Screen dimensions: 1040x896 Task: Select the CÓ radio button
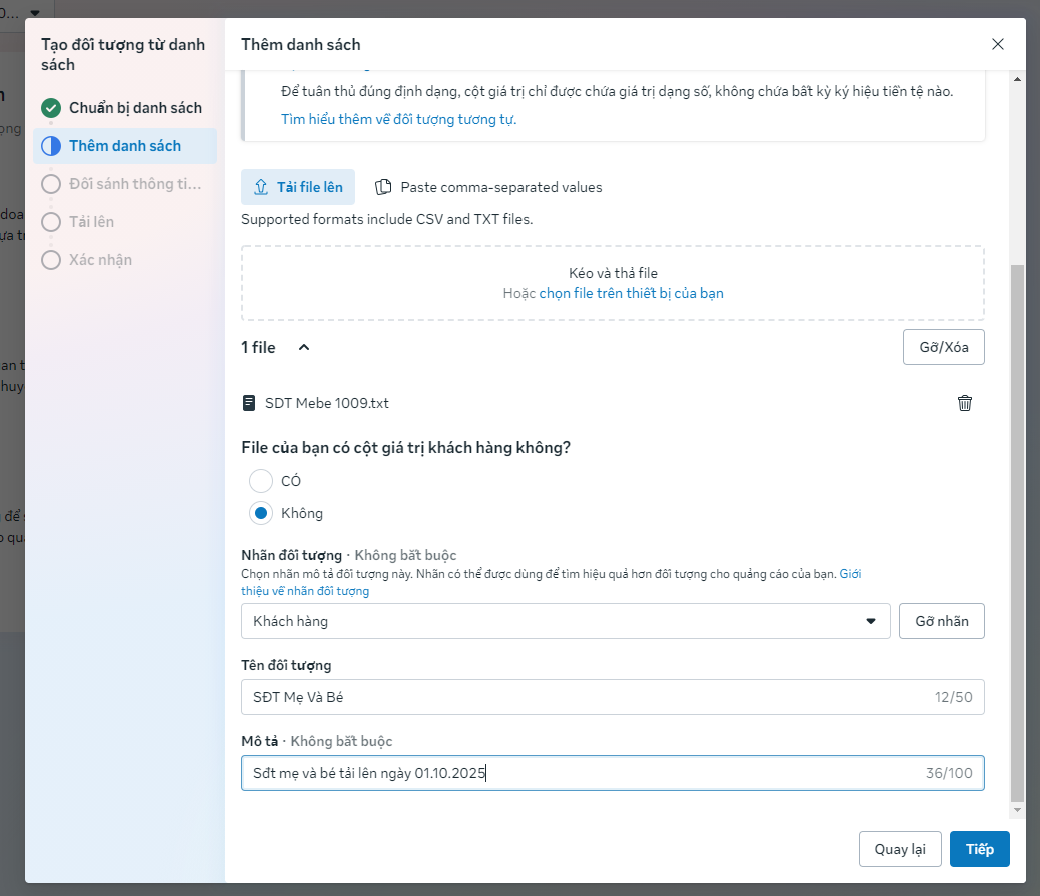click(261, 481)
